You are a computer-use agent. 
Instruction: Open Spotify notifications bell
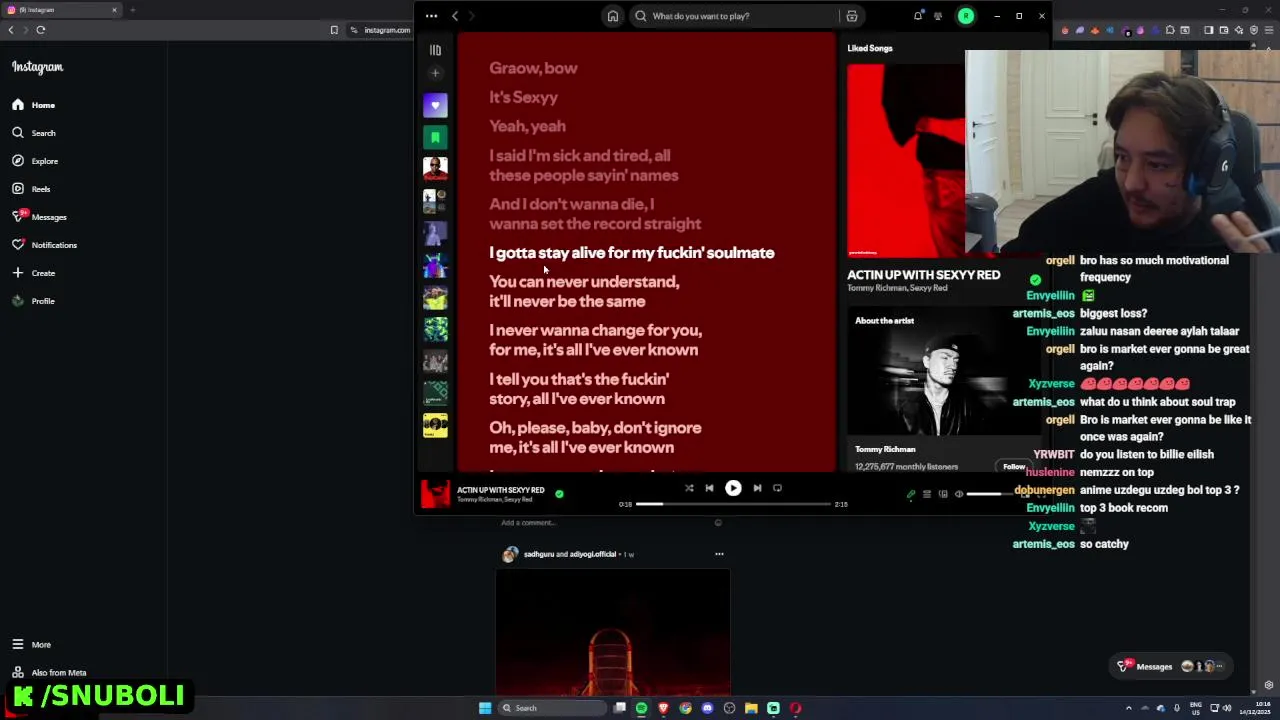tap(918, 16)
